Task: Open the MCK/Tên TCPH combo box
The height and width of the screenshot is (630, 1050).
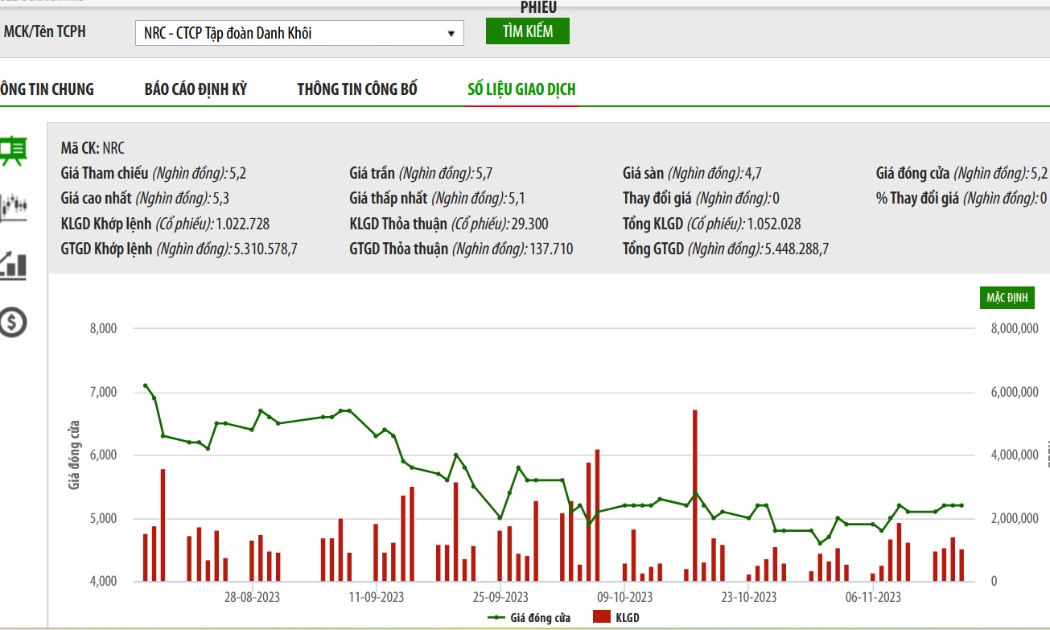Action: tap(299, 33)
